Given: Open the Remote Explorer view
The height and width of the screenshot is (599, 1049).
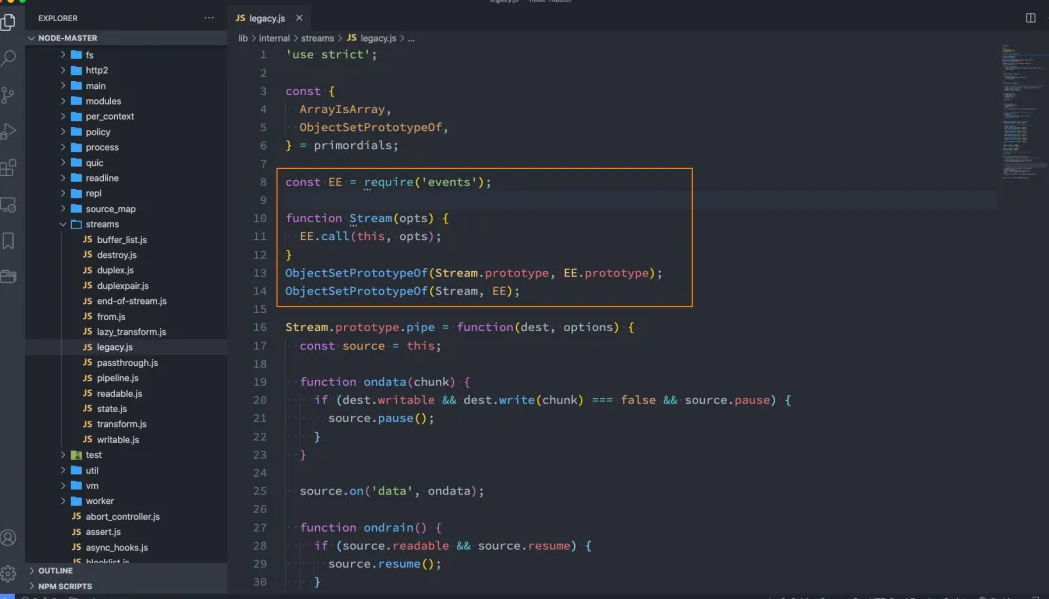Looking at the screenshot, I should tap(9, 204).
